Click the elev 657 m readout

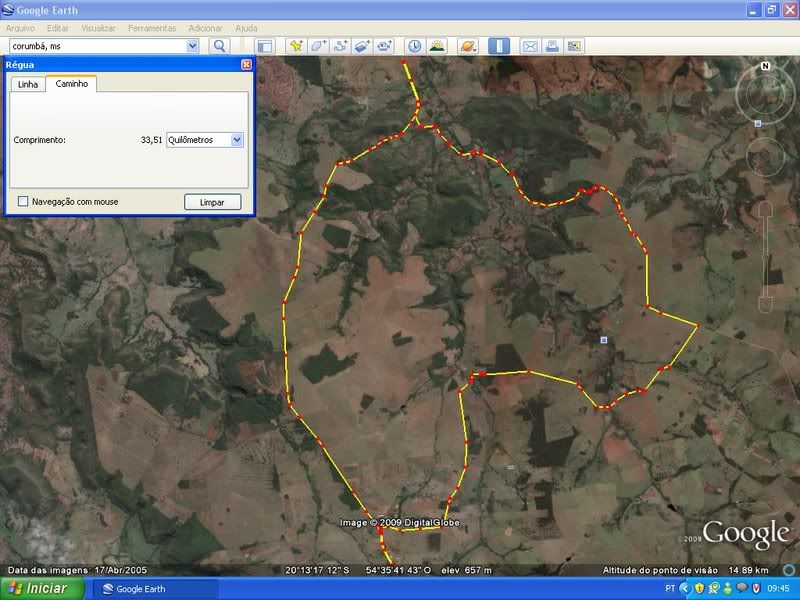point(466,570)
